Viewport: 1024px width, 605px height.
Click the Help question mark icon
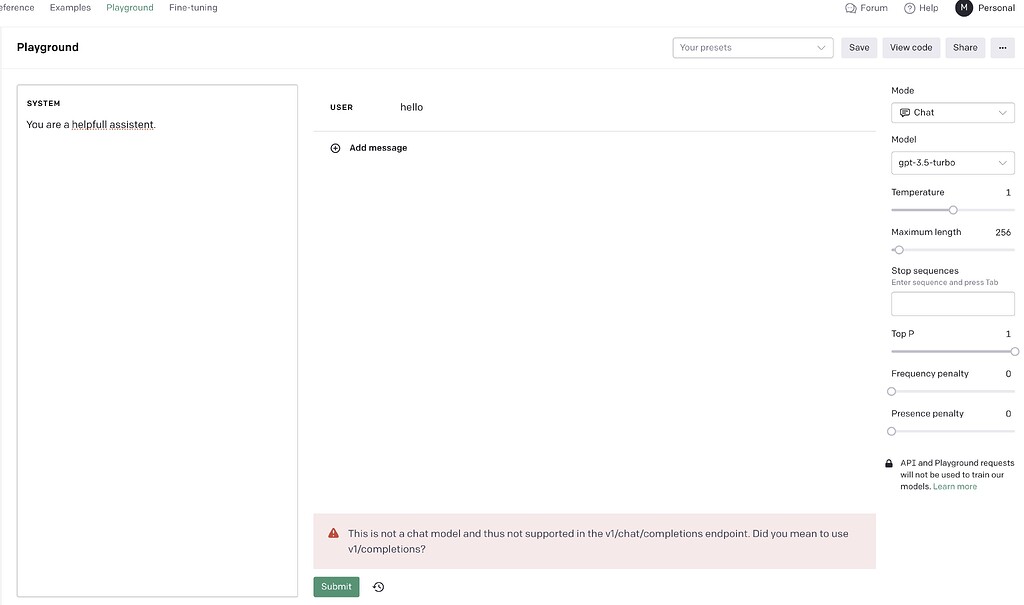[x=908, y=7]
